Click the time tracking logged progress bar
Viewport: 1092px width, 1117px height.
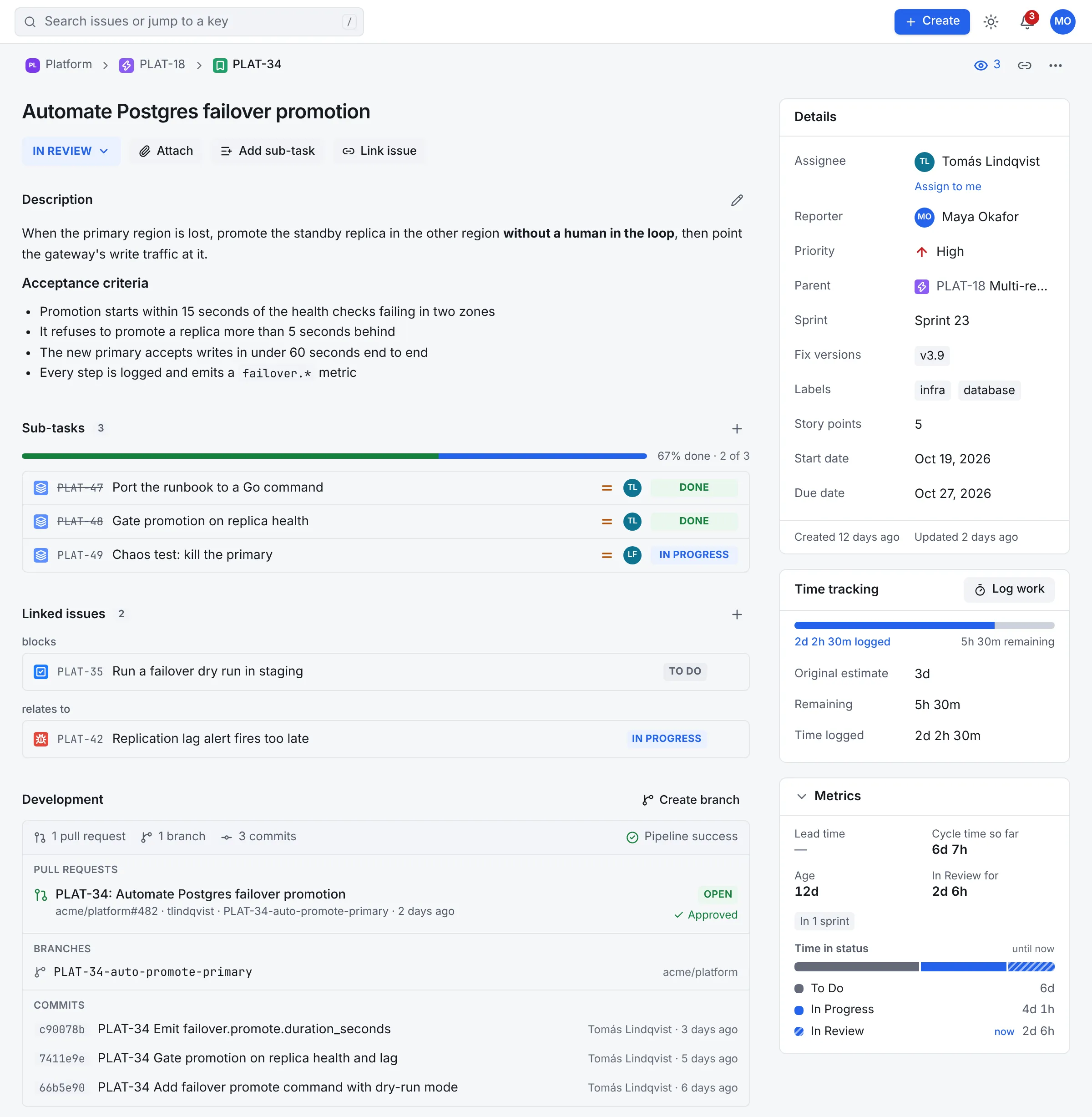(924, 625)
